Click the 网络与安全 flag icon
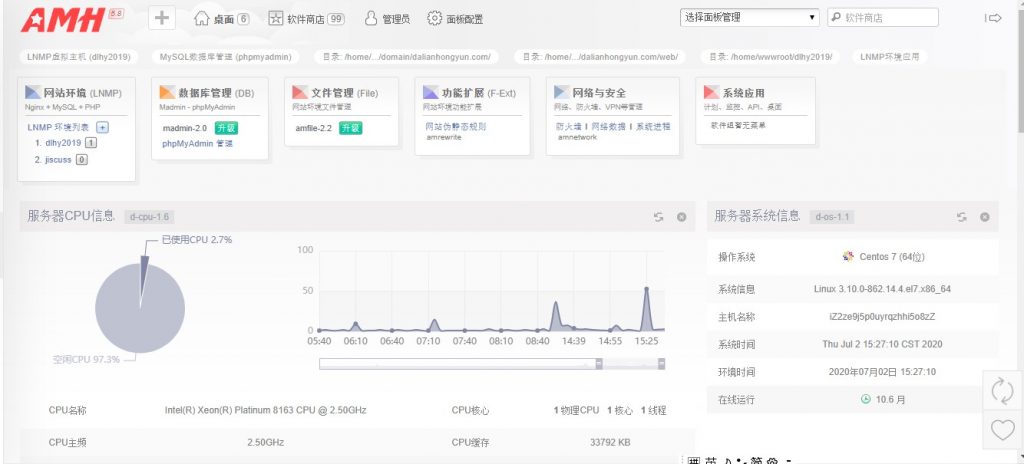 tap(562, 92)
